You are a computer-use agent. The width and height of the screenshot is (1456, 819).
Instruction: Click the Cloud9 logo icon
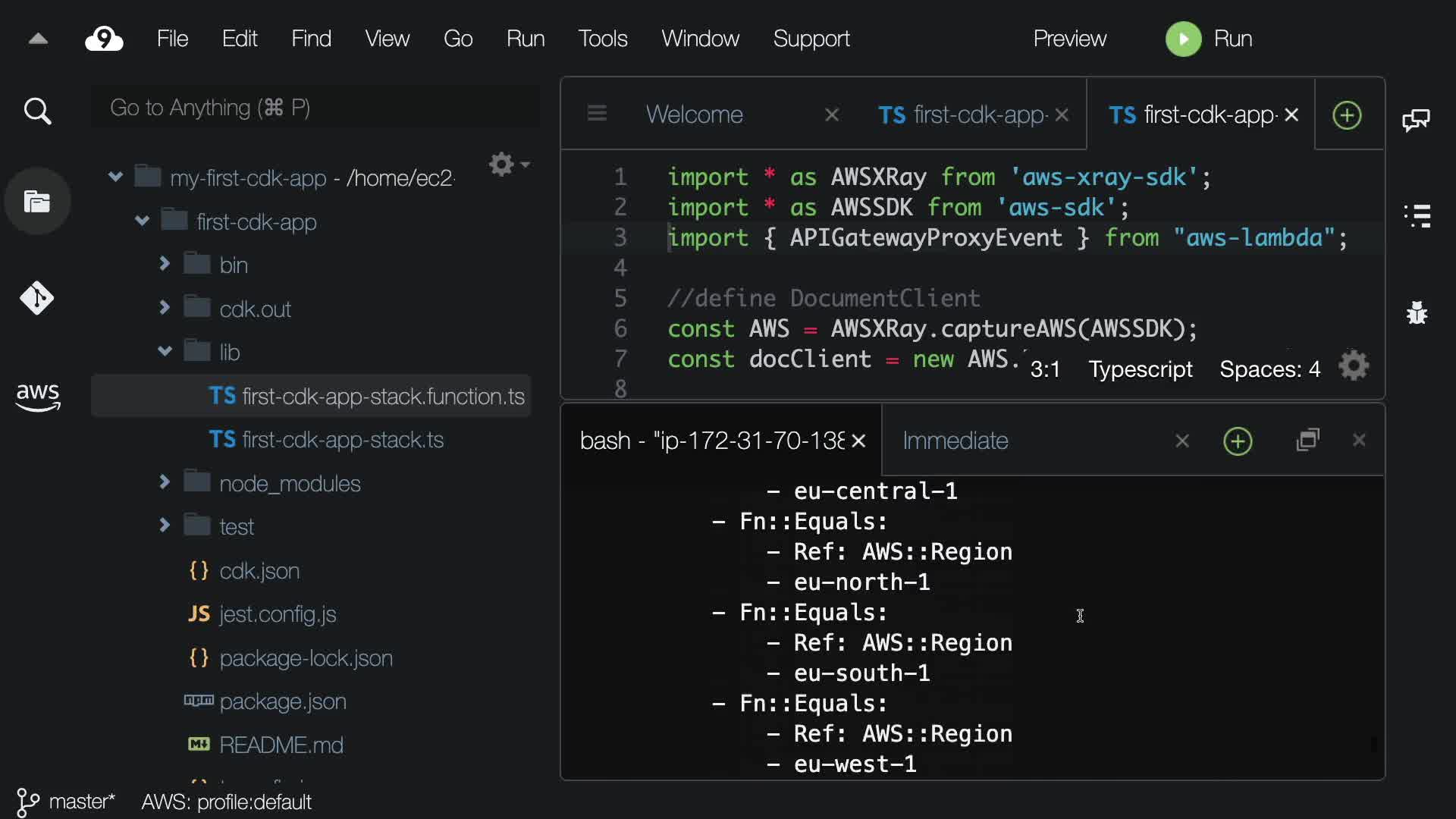(x=104, y=39)
